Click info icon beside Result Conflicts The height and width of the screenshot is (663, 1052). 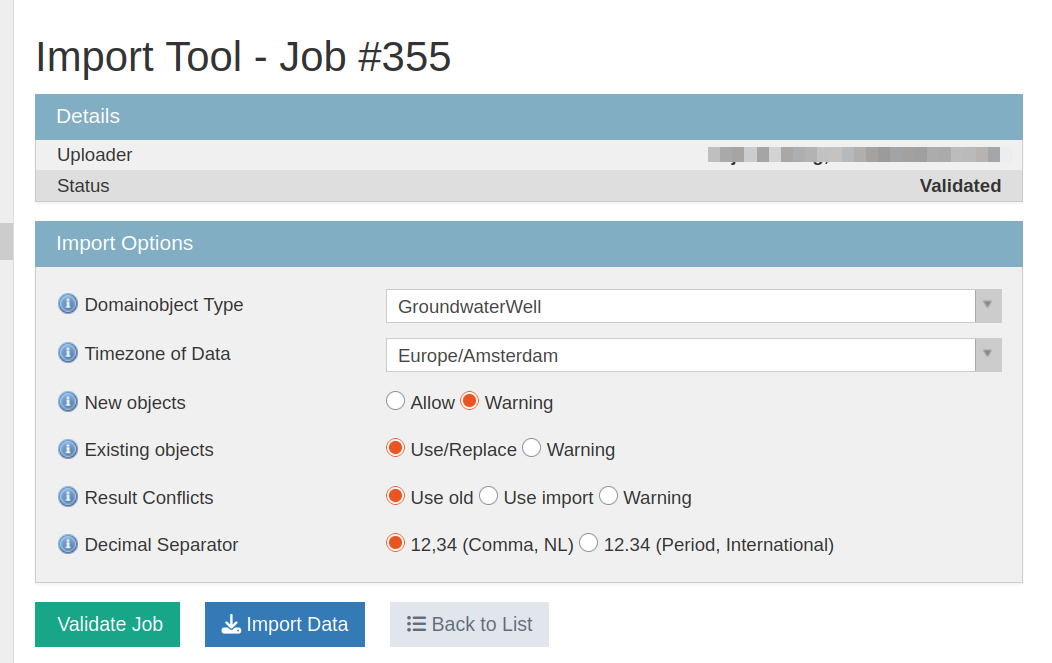pyautogui.click(x=68, y=497)
